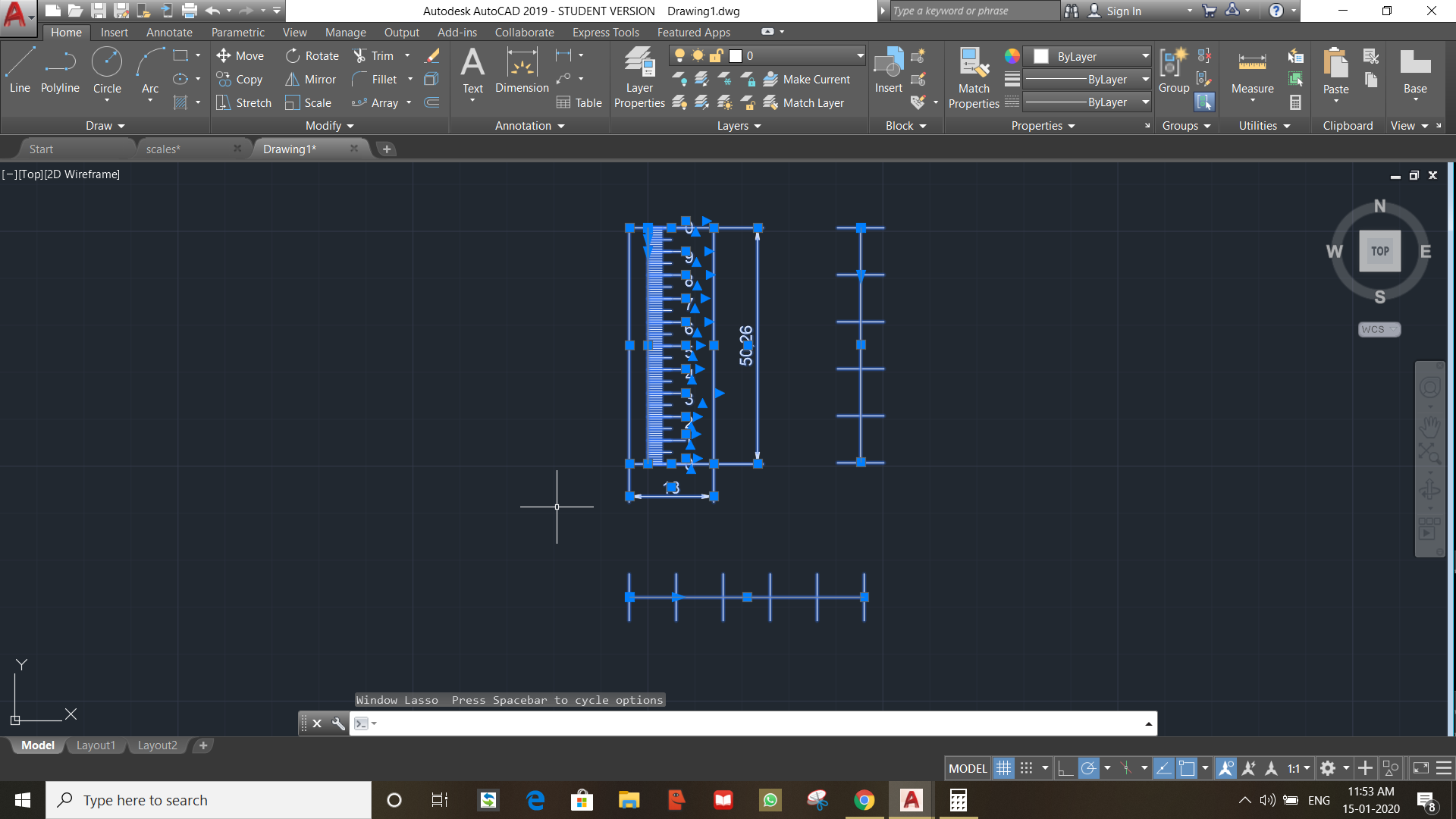Select the Mirror tool
Viewport: 1456px width, 819px height.
(310, 79)
